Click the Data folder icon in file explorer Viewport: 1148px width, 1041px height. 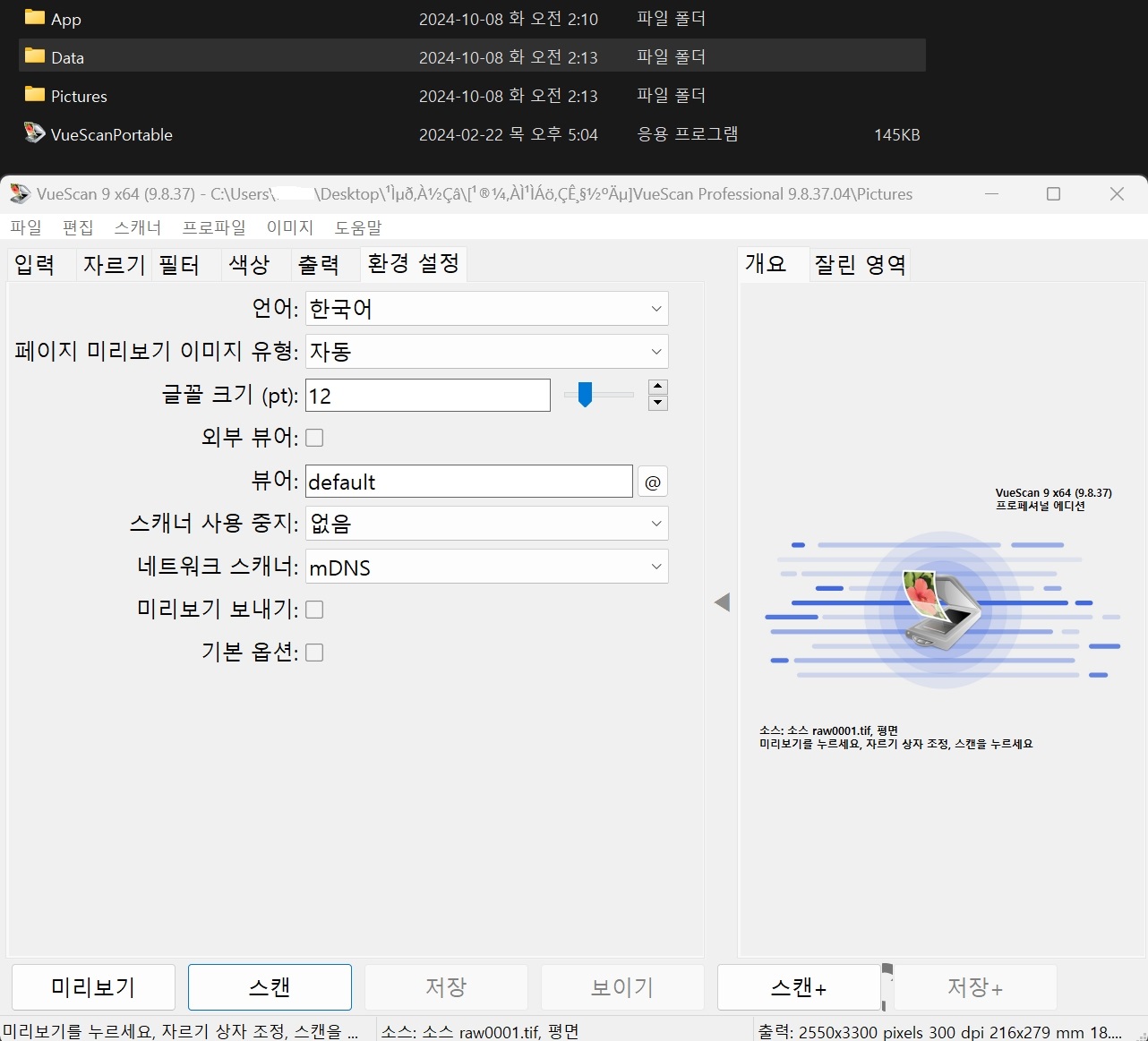point(35,55)
